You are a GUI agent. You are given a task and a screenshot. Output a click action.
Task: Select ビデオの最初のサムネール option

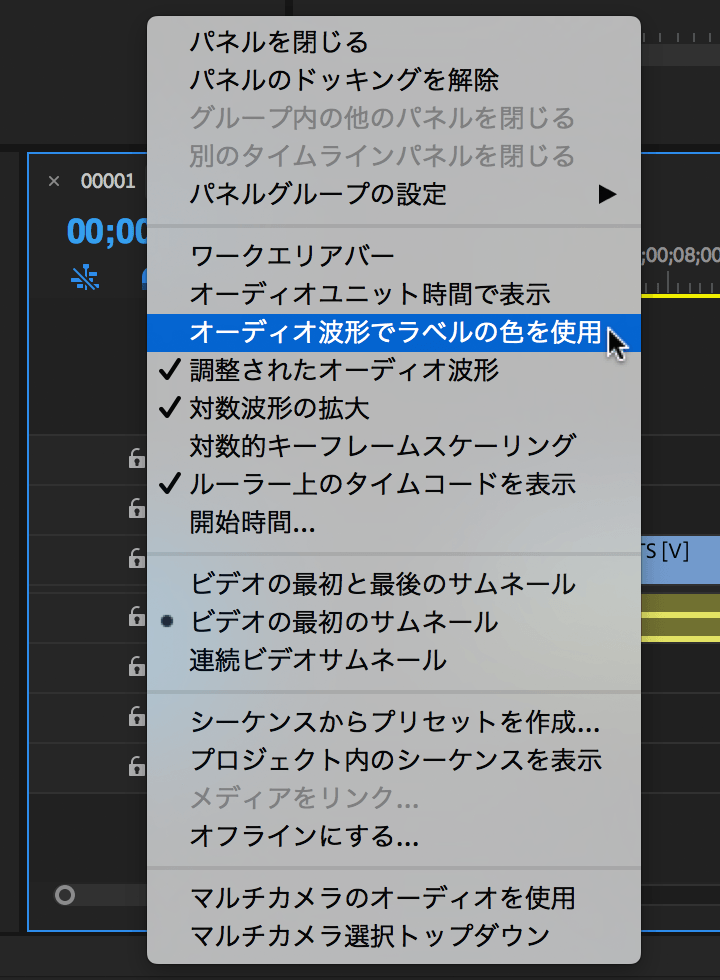coord(394,622)
